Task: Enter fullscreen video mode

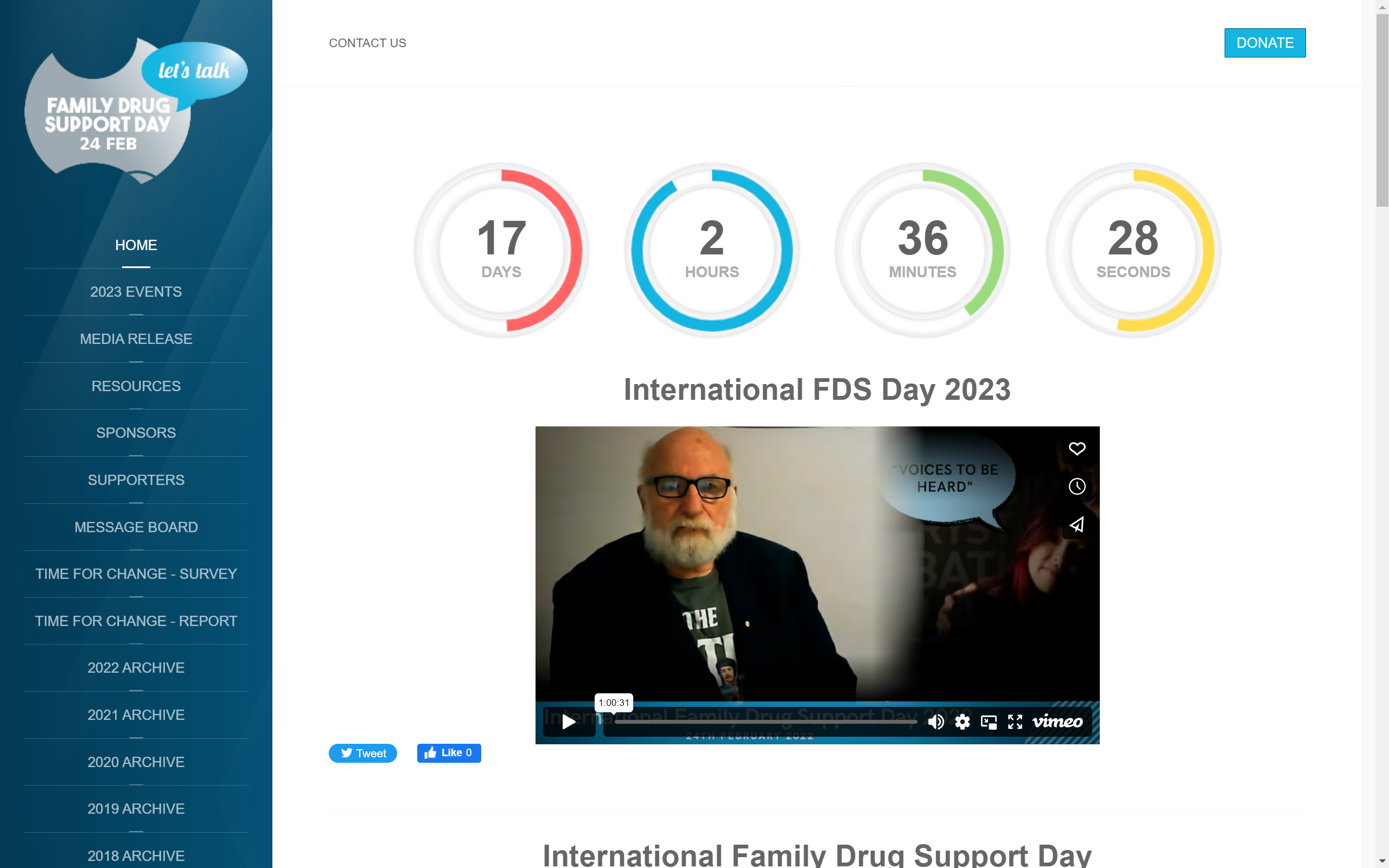Action: (x=1015, y=722)
